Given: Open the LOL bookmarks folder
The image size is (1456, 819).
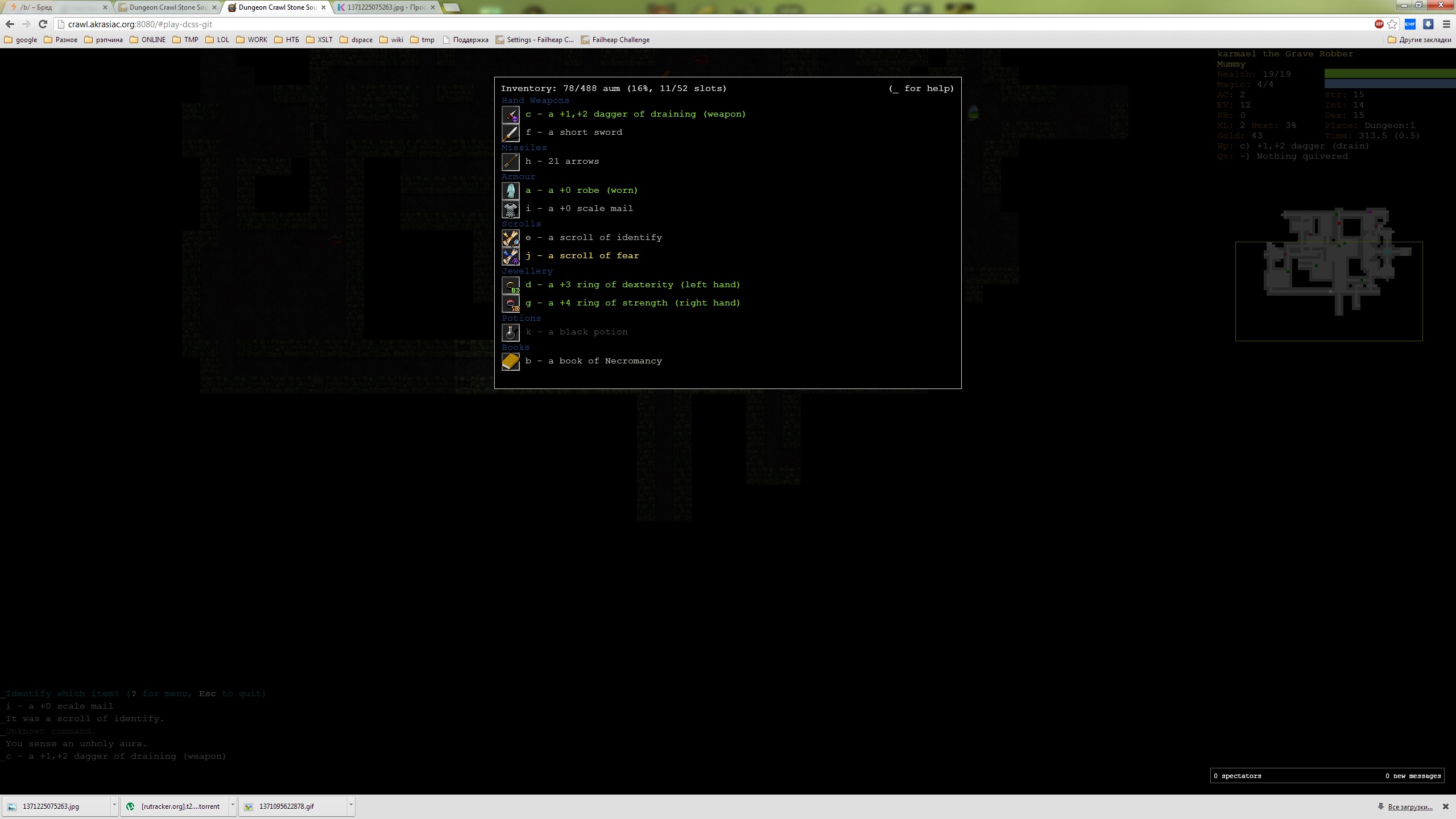Looking at the screenshot, I should point(217,40).
